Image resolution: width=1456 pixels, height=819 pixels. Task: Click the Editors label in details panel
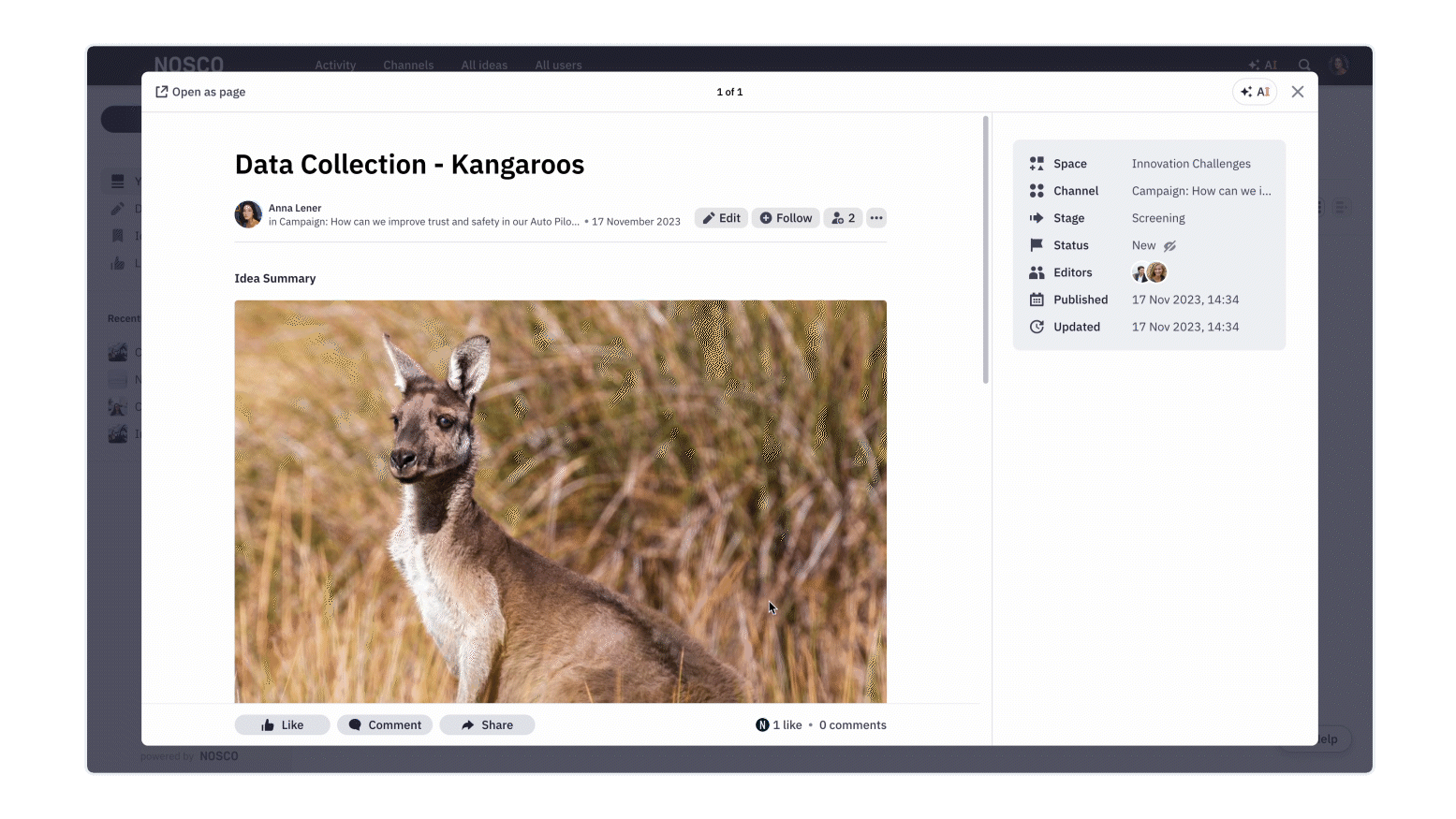[x=1073, y=272]
